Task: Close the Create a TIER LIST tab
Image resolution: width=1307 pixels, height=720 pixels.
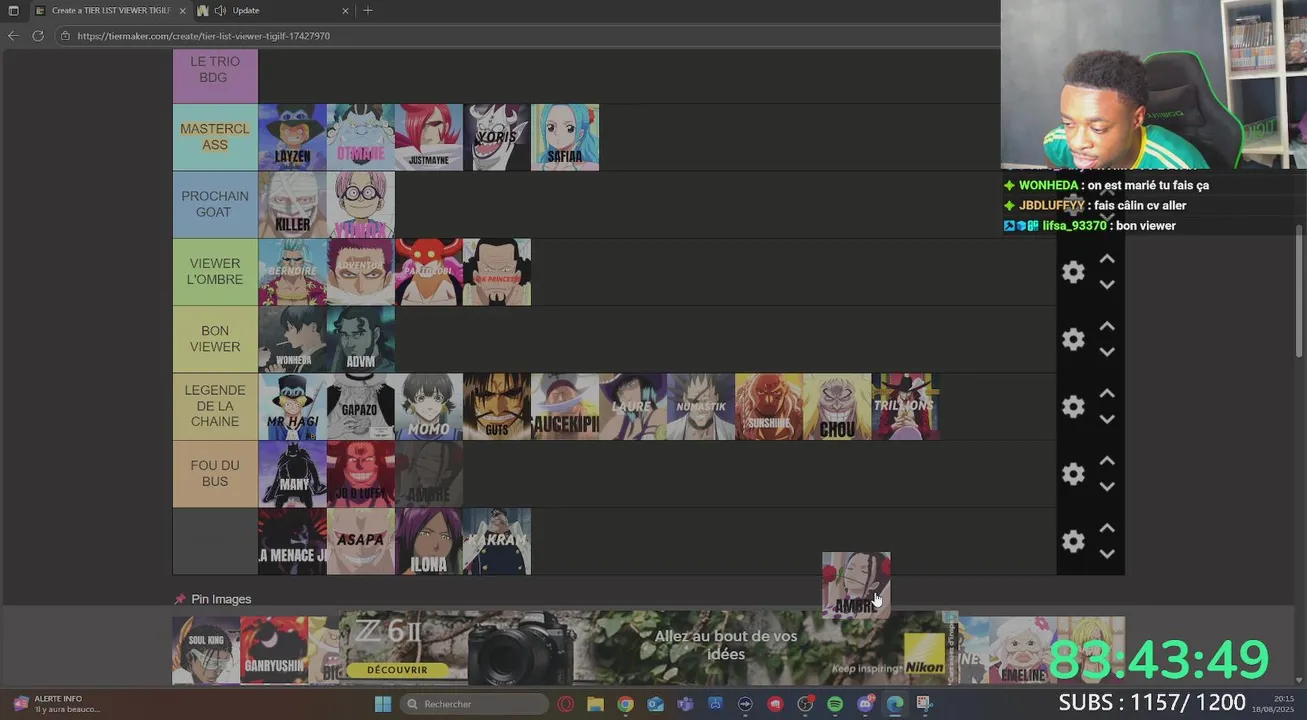Action: coord(184,10)
